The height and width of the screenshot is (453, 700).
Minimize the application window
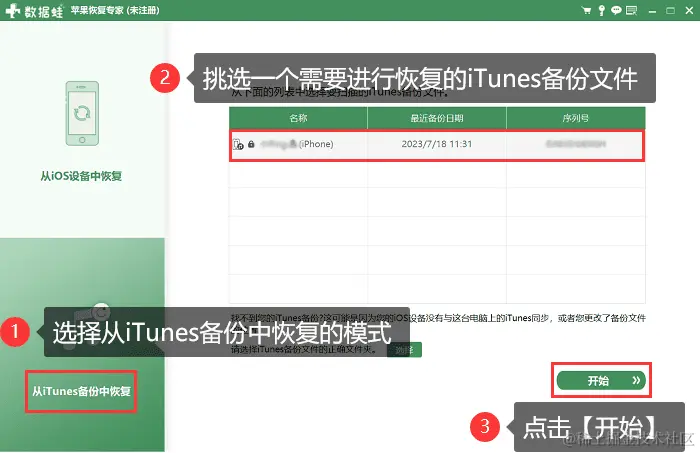coord(652,11)
